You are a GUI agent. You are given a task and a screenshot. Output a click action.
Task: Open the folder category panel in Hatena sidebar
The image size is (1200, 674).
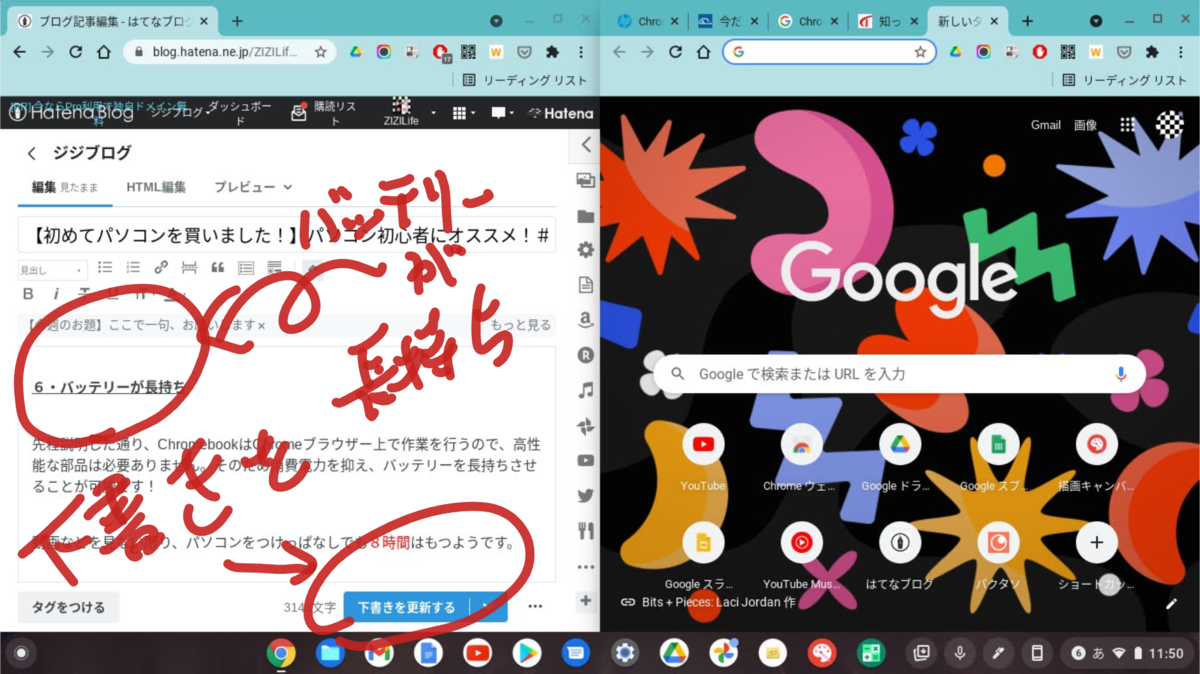[585, 216]
